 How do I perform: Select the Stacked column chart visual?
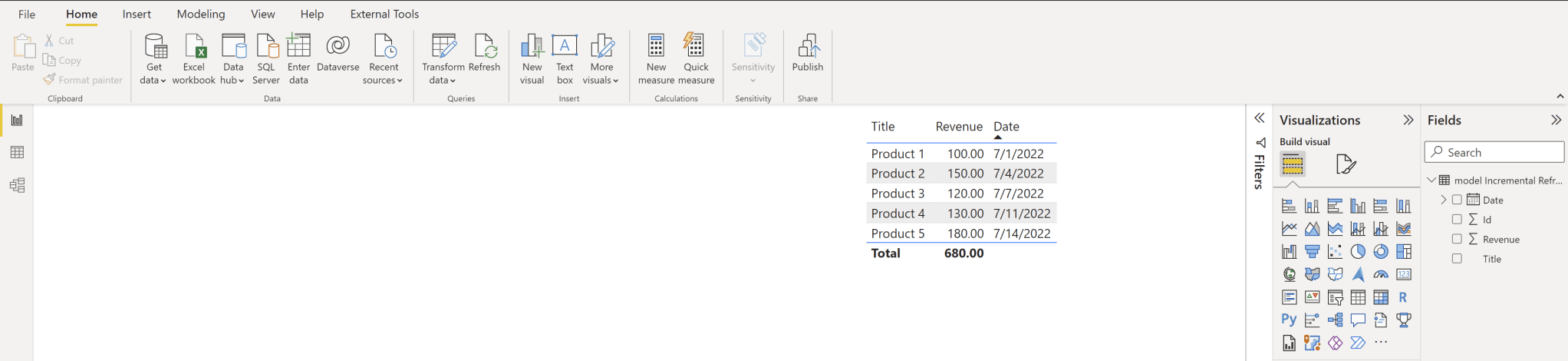click(1312, 206)
